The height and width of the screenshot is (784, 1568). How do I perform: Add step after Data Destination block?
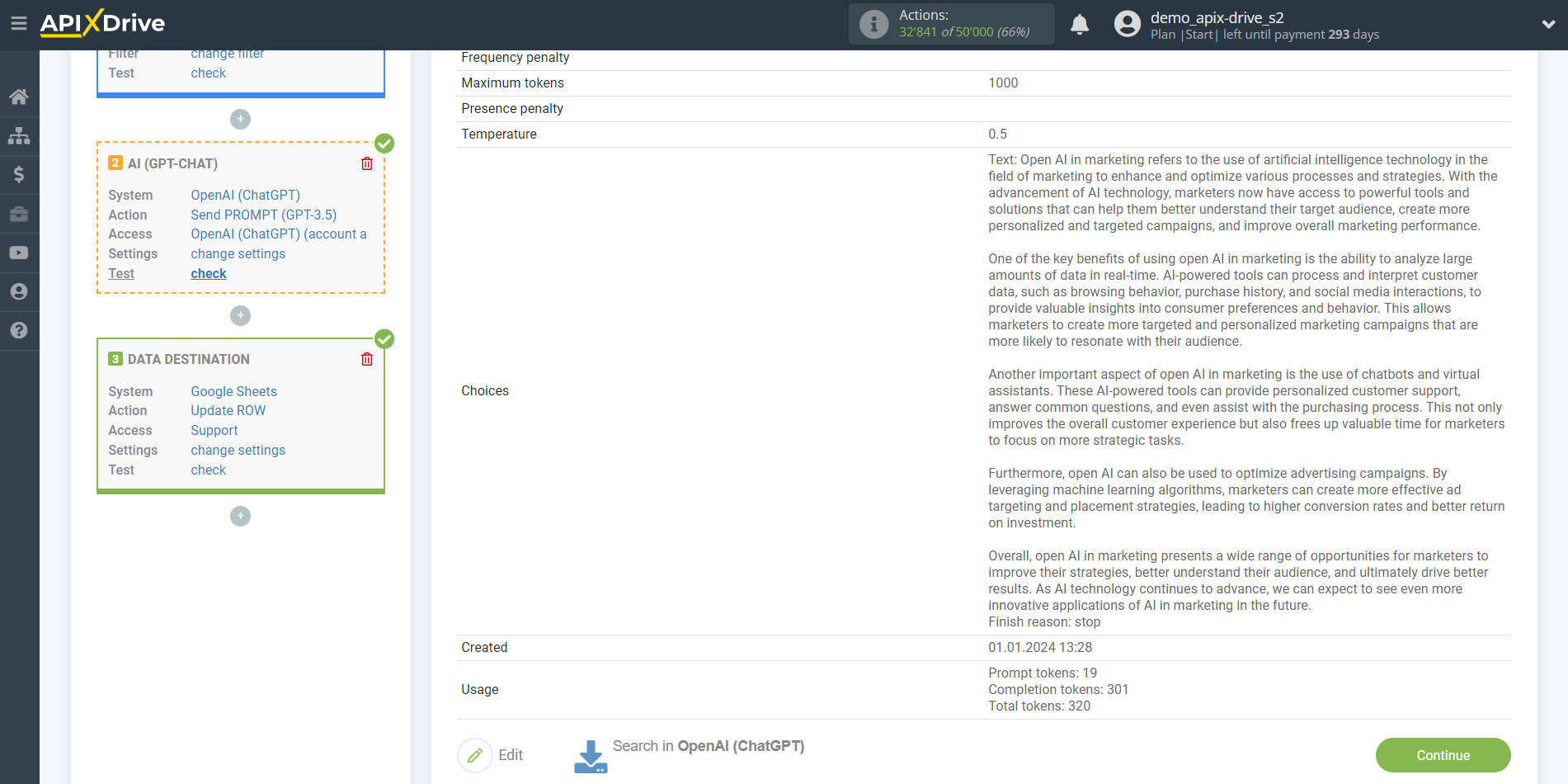coord(240,516)
